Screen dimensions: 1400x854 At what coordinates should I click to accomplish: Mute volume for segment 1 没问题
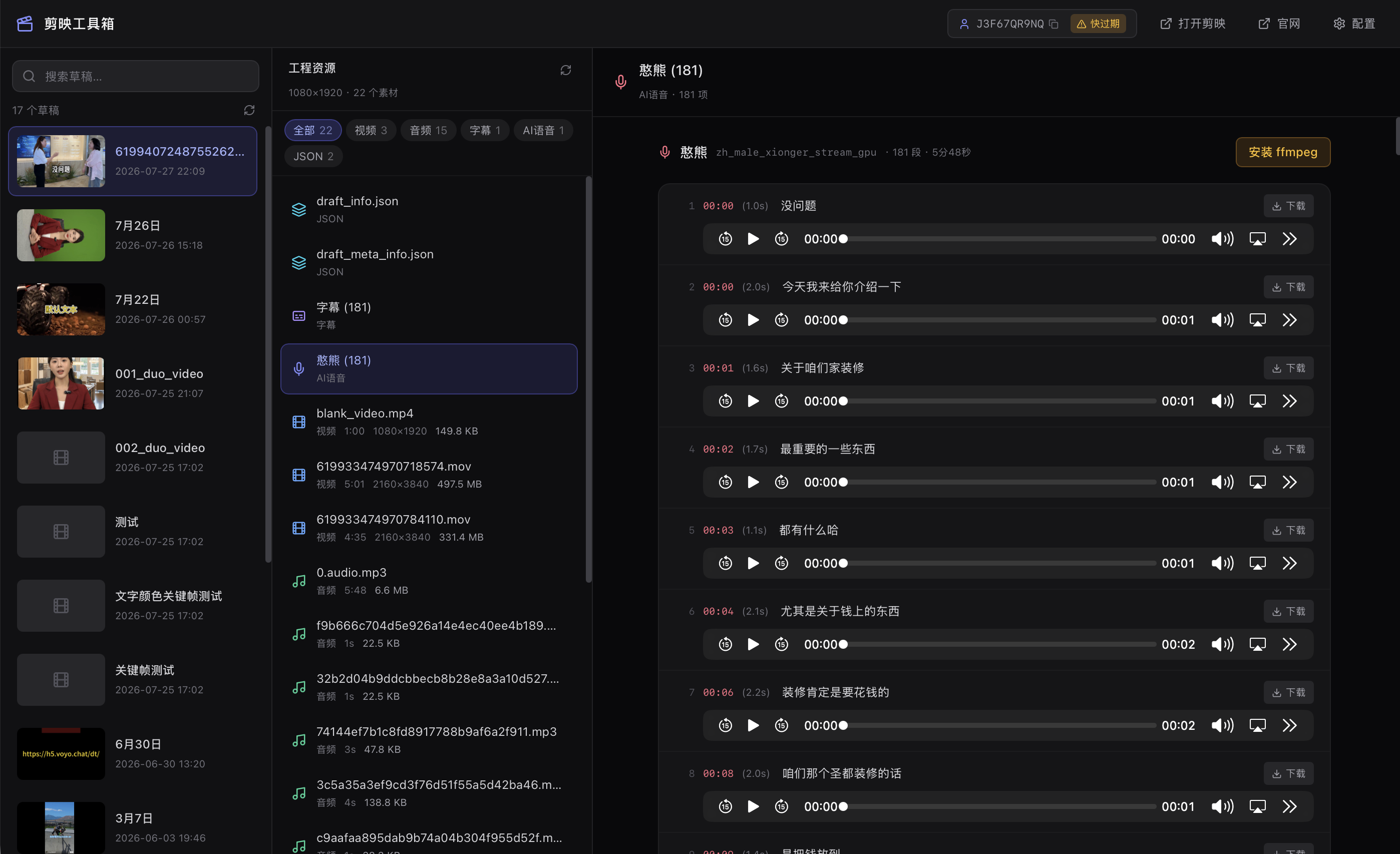(x=1222, y=239)
